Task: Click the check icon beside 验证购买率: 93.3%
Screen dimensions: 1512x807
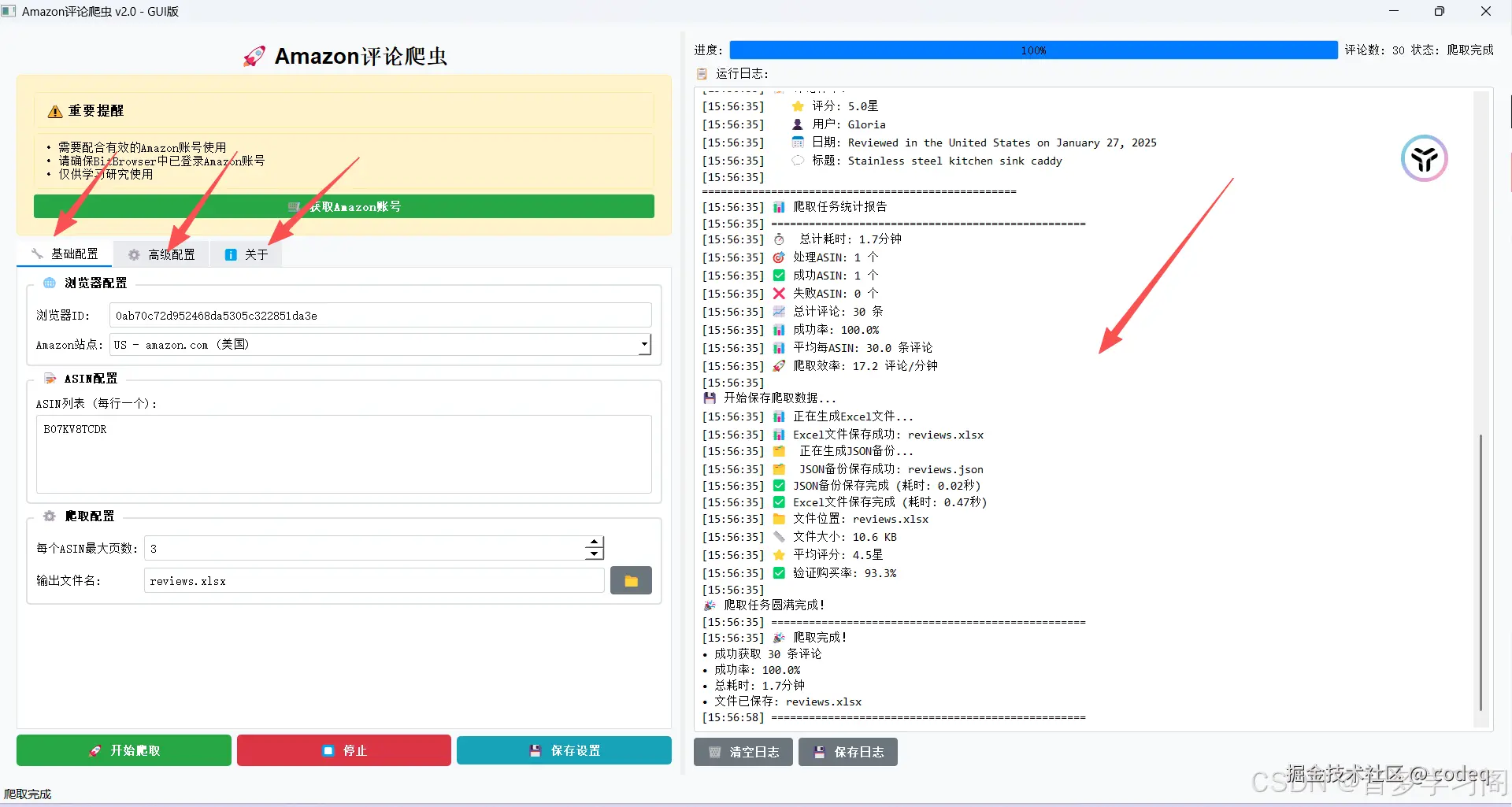Action: pos(779,573)
